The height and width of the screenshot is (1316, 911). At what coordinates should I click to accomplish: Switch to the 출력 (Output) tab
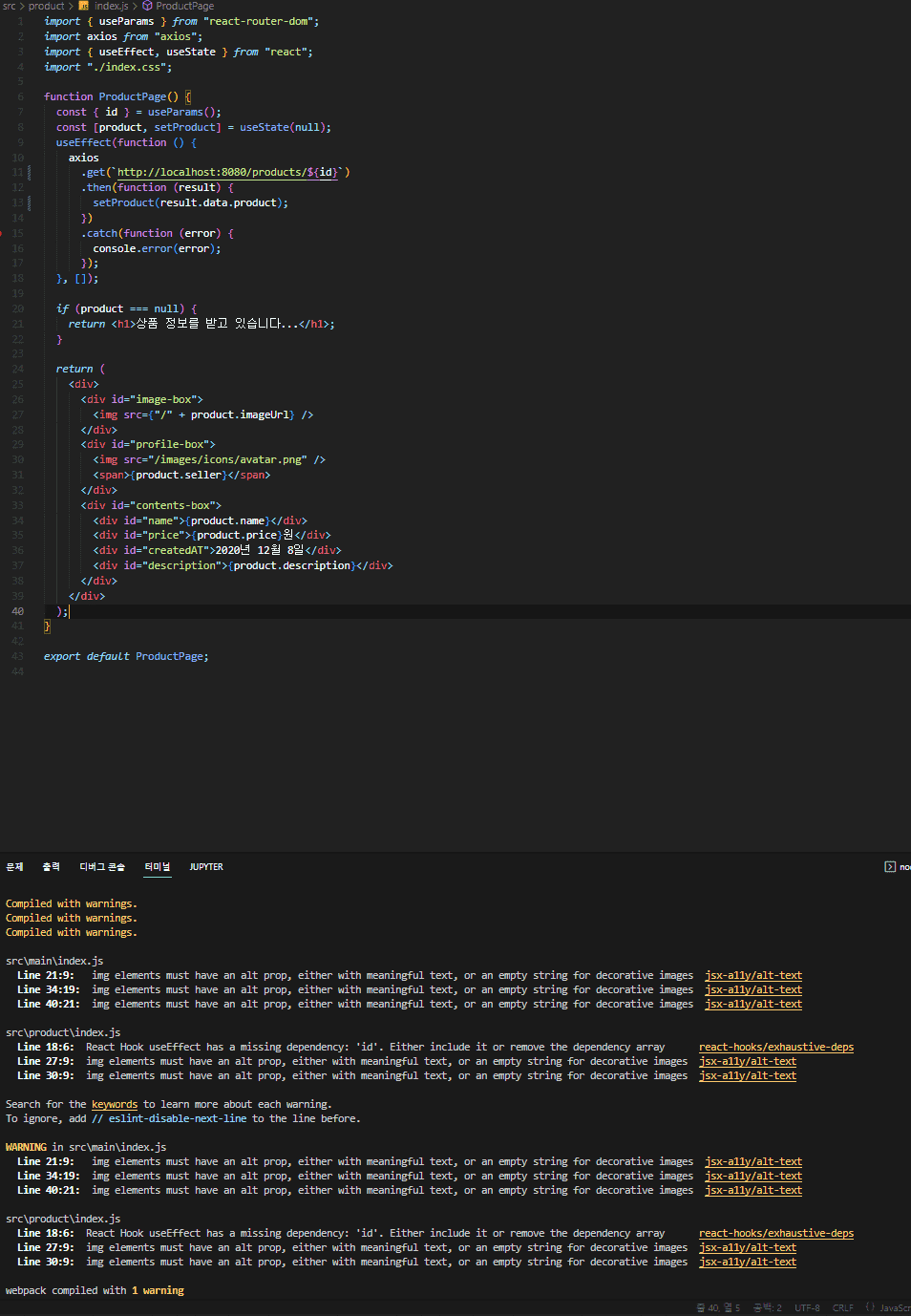(x=51, y=867)
